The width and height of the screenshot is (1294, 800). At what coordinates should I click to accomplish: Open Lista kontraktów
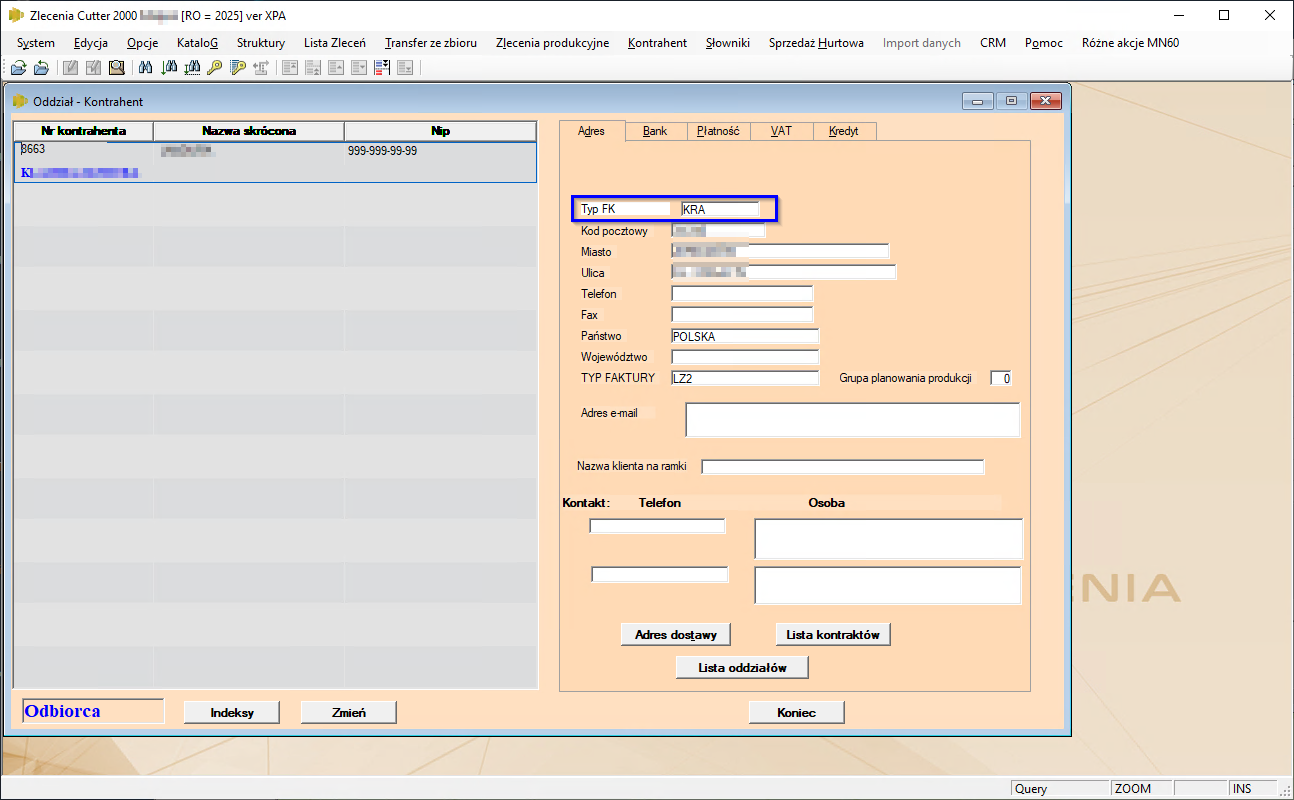[833, 634]
